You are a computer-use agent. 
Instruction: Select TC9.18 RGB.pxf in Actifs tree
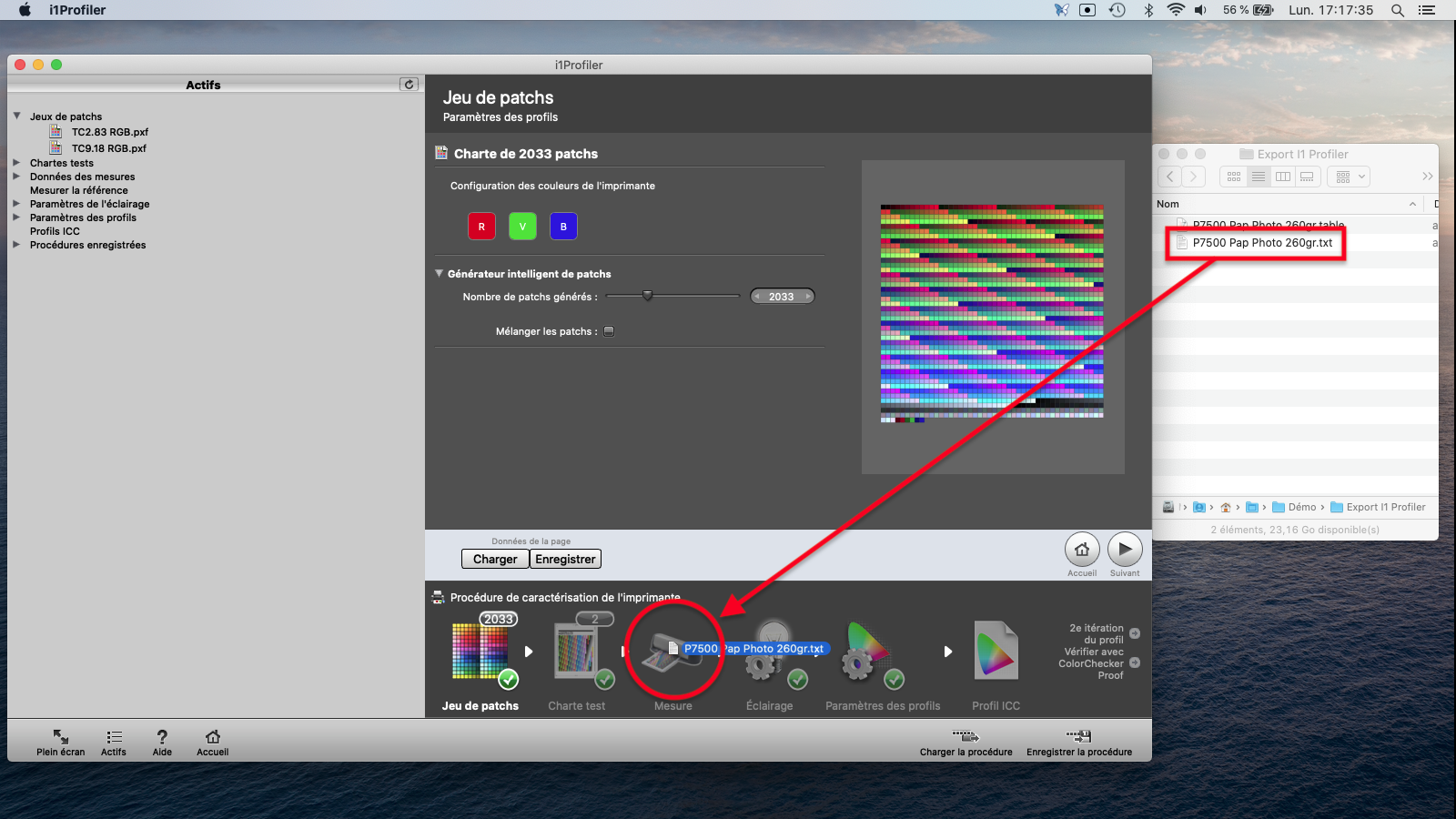coord(109,148)
